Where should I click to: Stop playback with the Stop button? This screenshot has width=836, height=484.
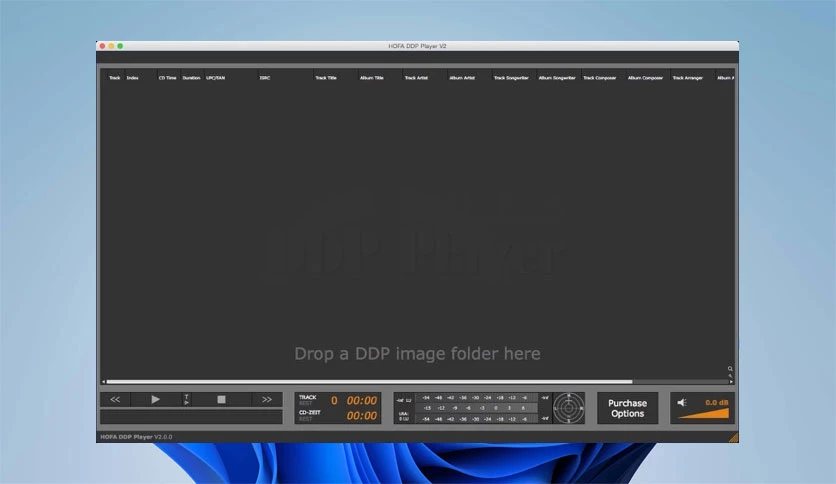(221, 399)
